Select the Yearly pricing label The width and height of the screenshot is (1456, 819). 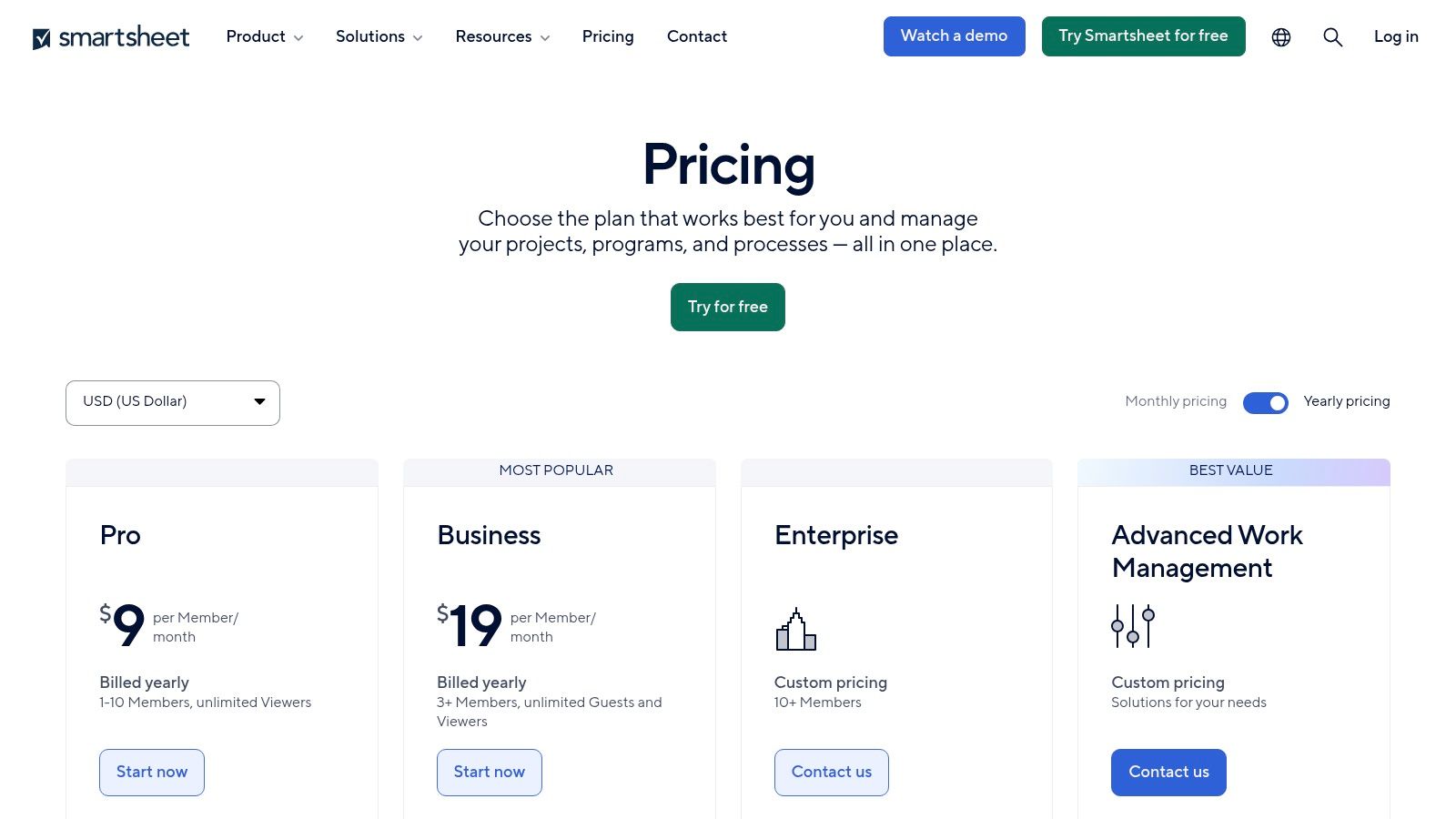click(1346, 401)
